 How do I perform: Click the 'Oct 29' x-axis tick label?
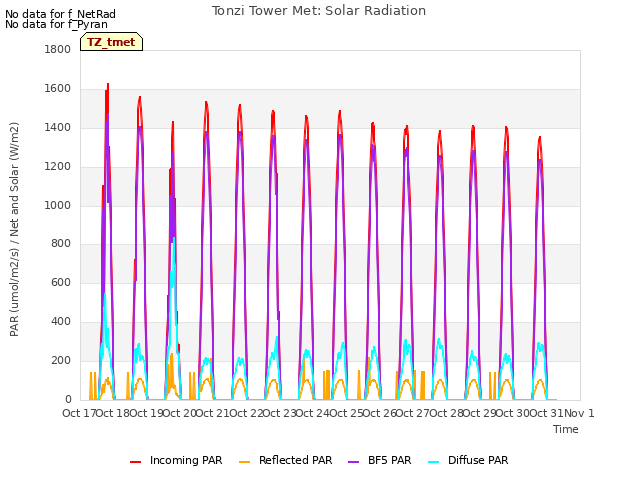pos(479,413)
